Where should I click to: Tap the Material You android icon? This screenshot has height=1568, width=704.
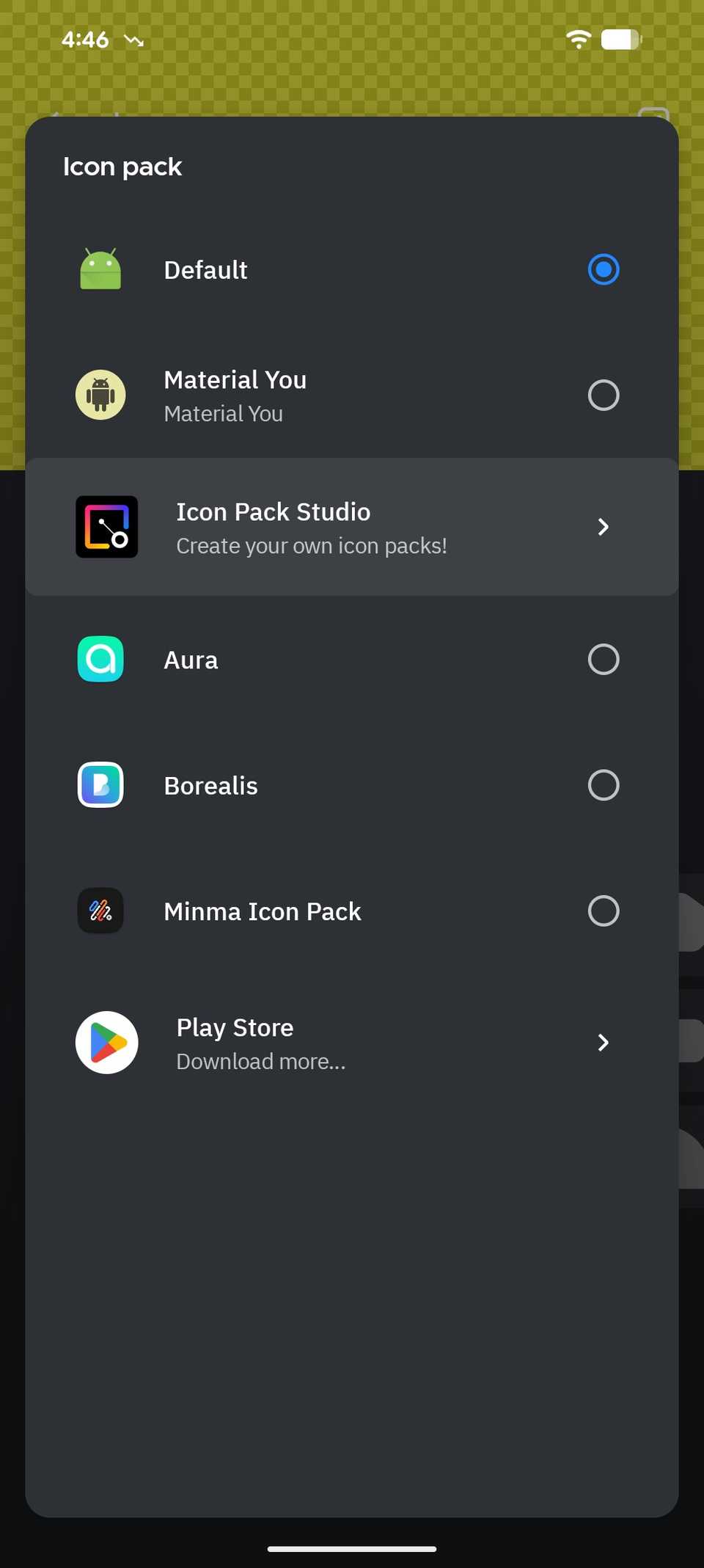(100, 395)
